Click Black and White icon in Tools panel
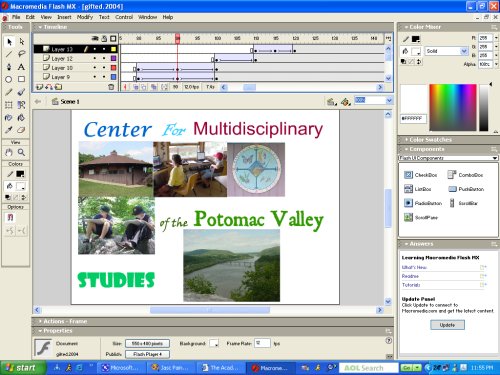This screenshot has height=375, width=500. (8, 197)
